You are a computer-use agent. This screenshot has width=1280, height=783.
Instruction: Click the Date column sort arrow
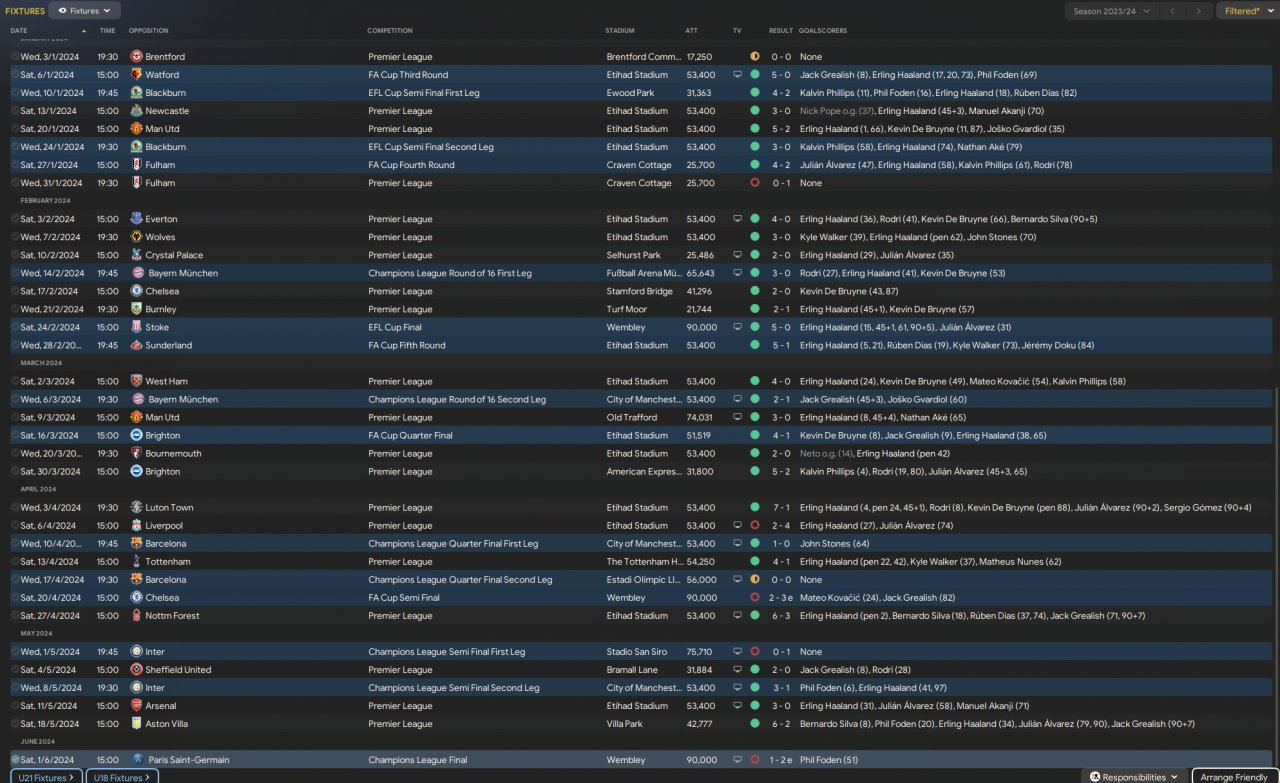click(x=84, y=31)
